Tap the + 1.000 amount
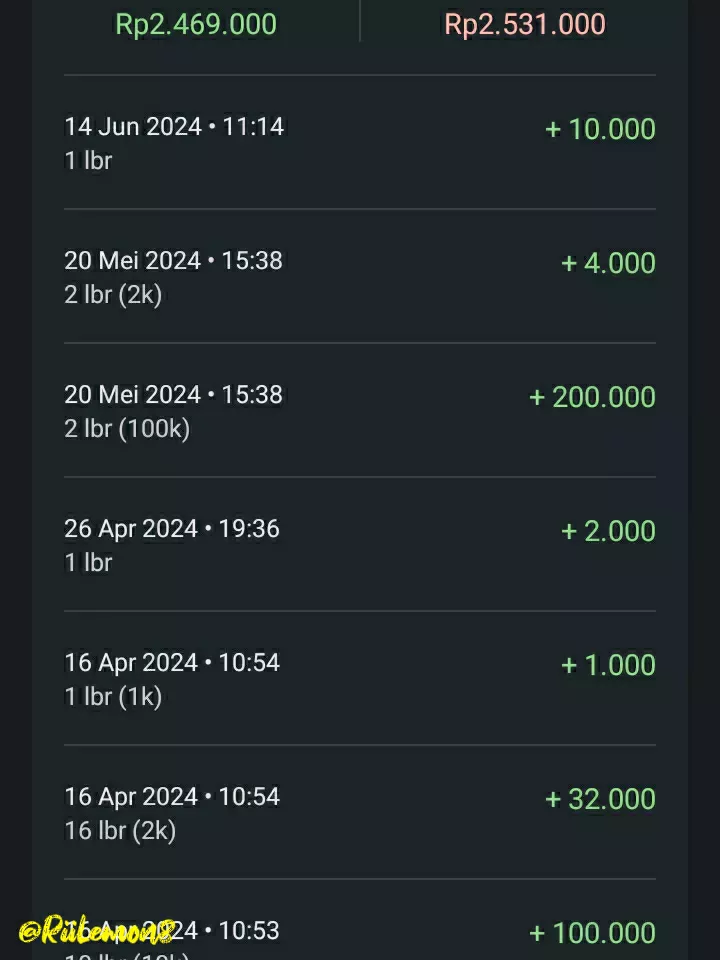720x960 pixels. click(x=608, y=665)
